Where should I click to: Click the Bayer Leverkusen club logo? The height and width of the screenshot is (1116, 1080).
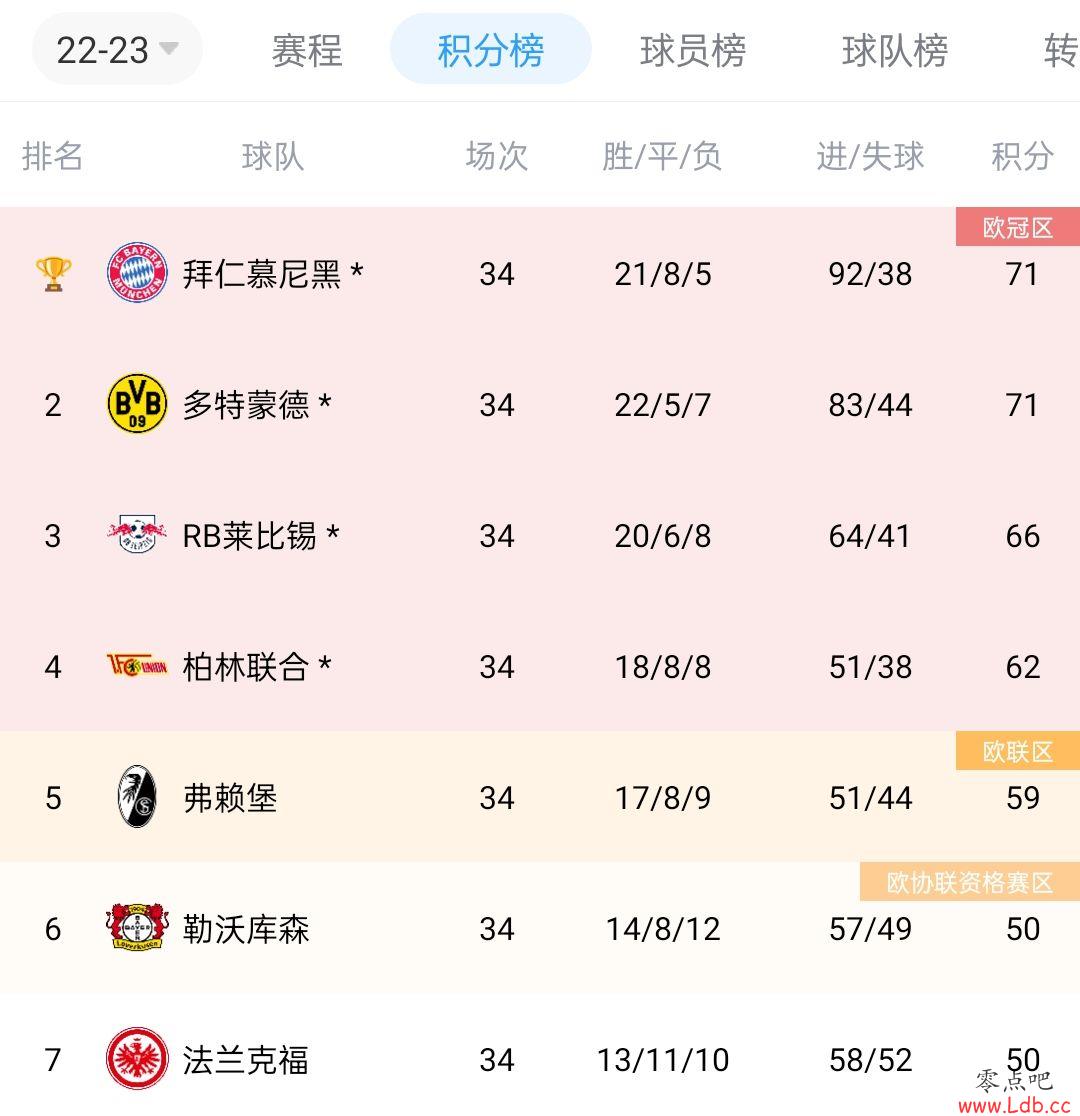(x=137, y=927)
